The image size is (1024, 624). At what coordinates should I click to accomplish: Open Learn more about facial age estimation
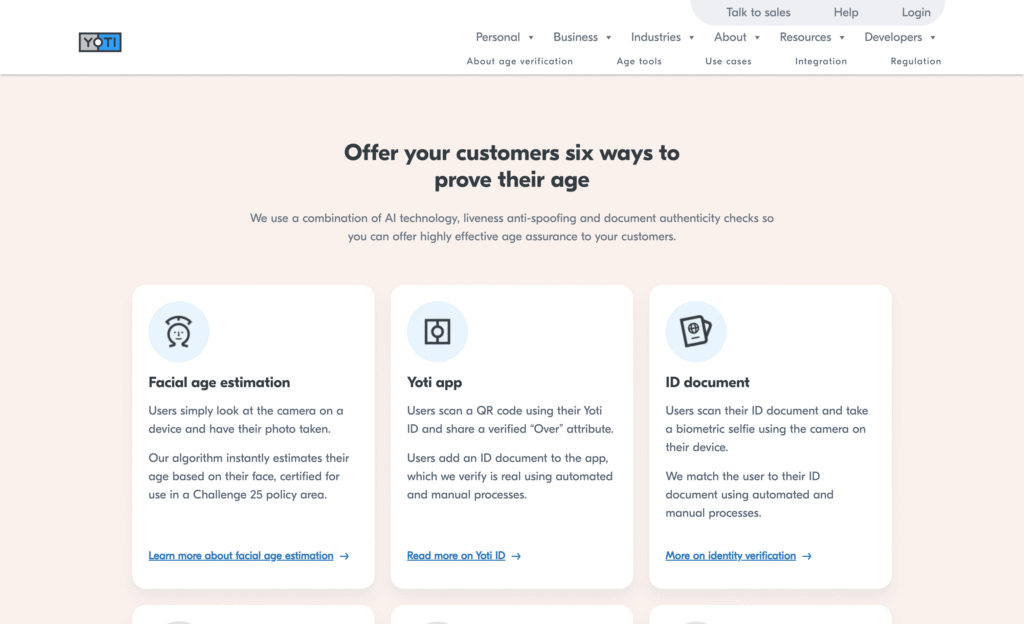(x=241, y=556)
